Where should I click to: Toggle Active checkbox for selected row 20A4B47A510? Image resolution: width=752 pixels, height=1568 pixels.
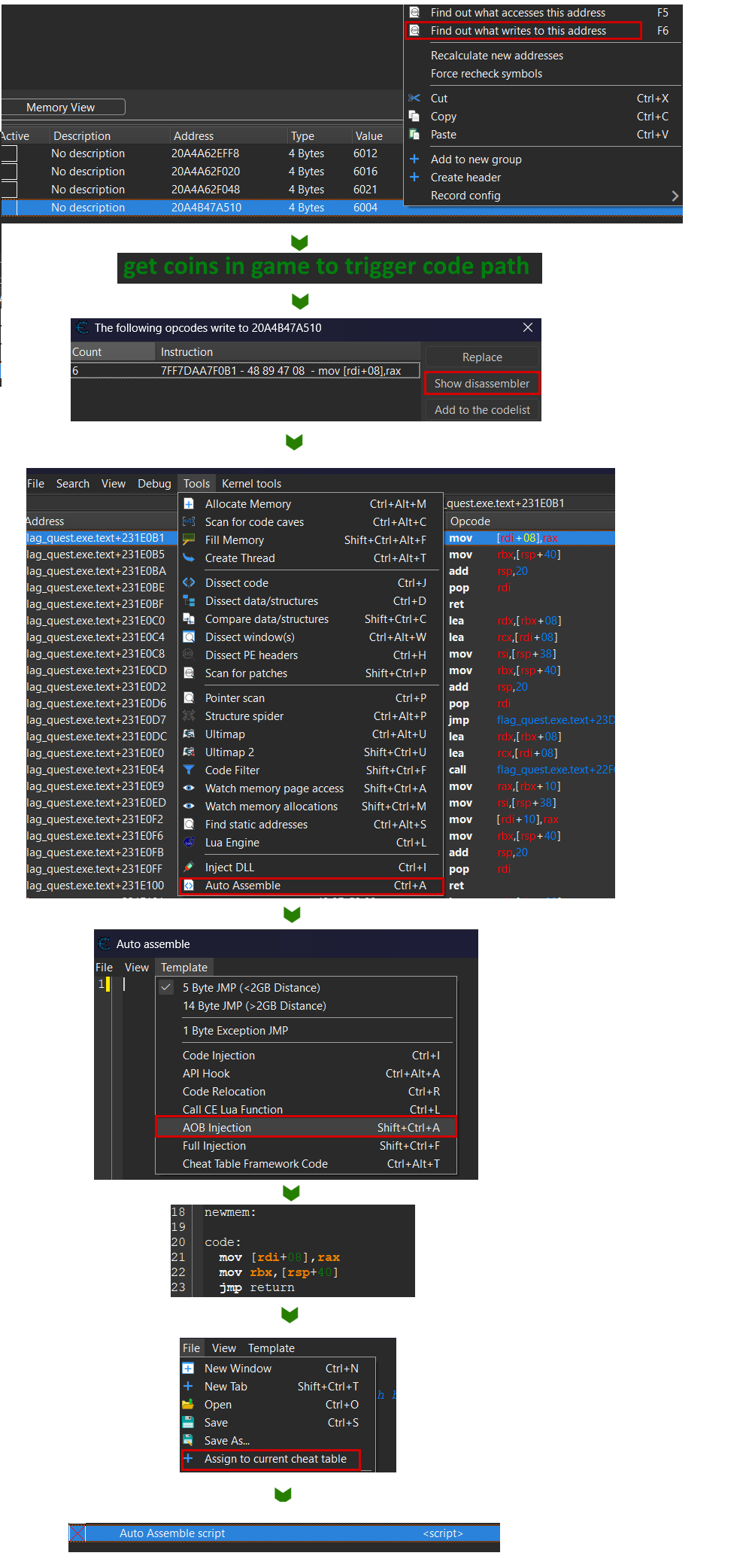(x=9, y=208)
